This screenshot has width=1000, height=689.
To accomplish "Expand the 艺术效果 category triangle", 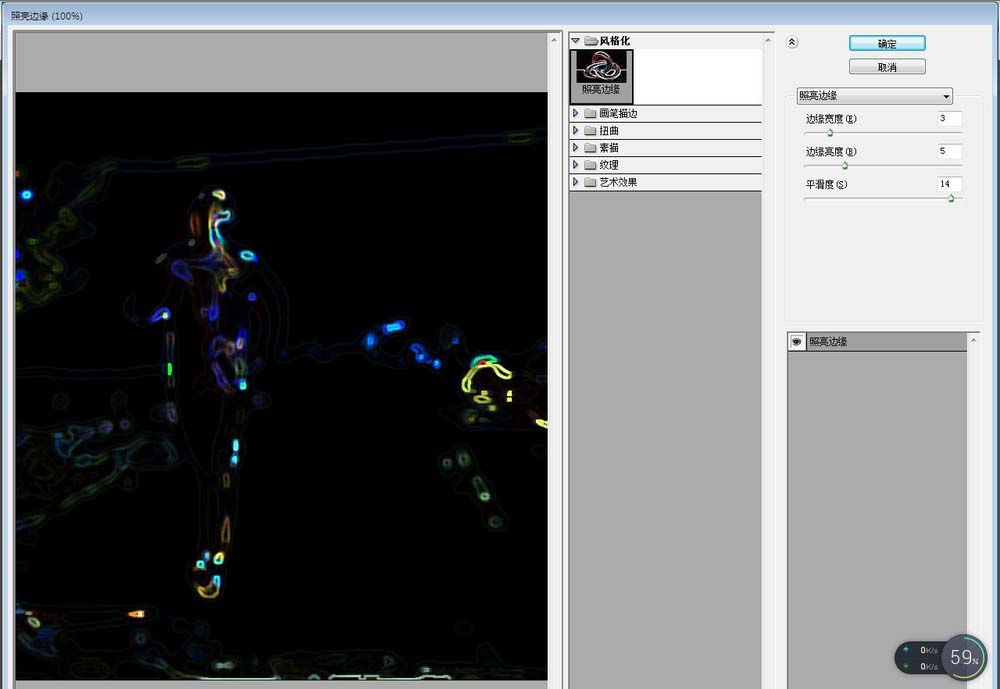I will (575, 182).
